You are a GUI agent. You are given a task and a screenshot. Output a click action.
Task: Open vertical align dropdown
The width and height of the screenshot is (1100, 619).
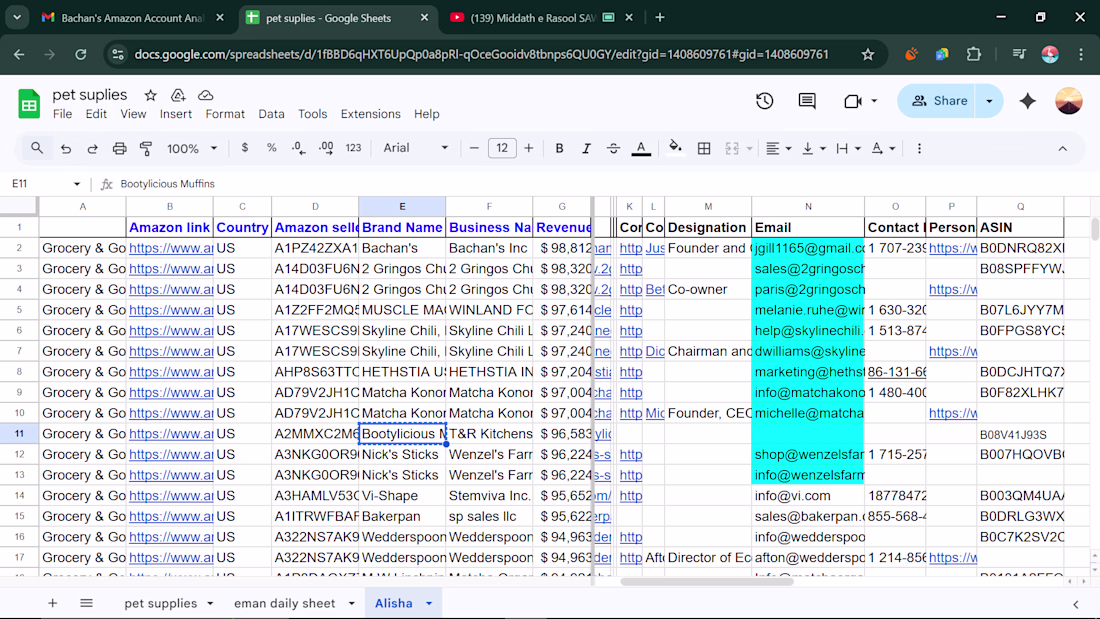pos(814,148)
